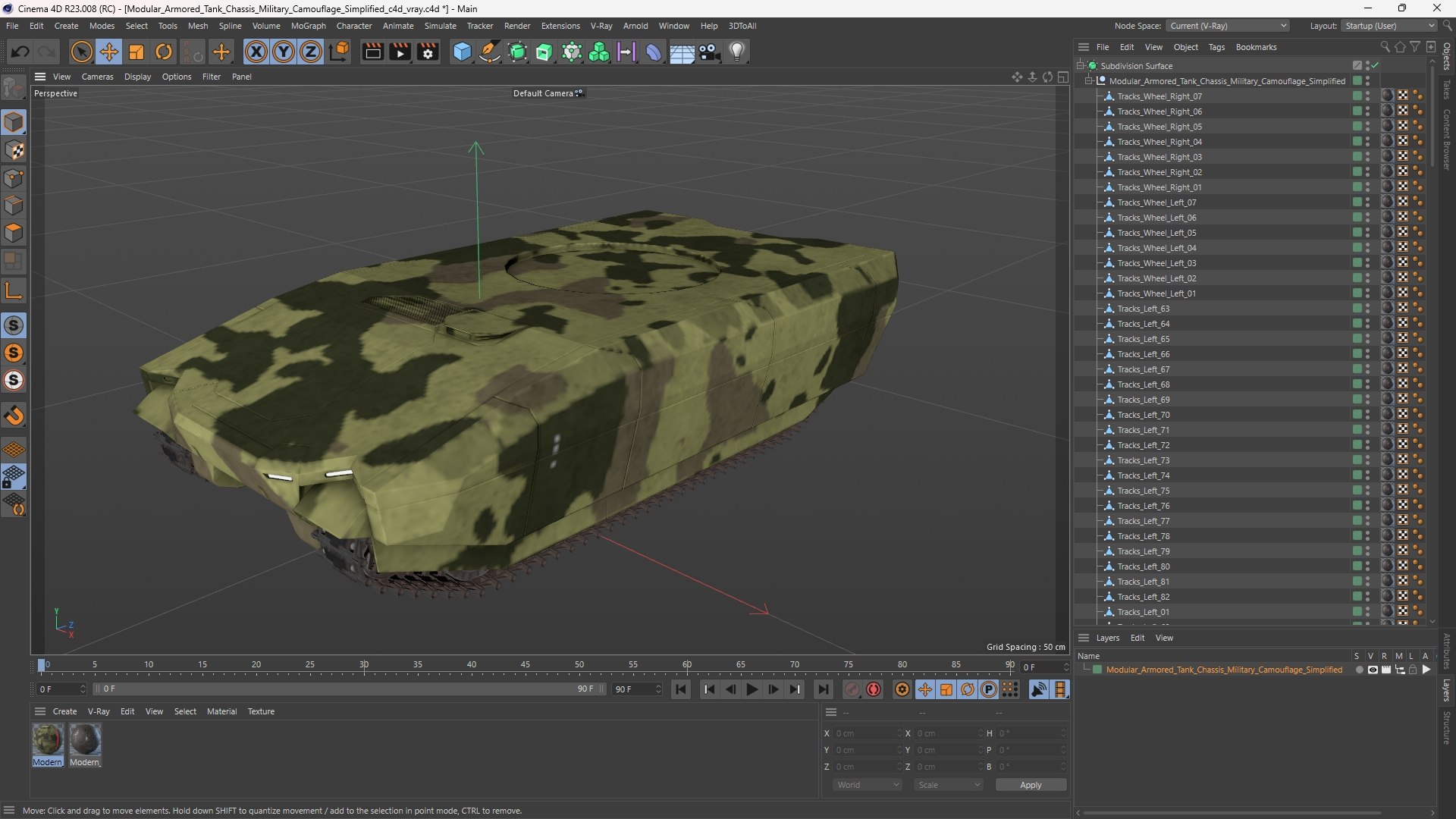Screen dimensions: 1456x819
Task: Select the second dark Modern material
Action: [85, 745]
